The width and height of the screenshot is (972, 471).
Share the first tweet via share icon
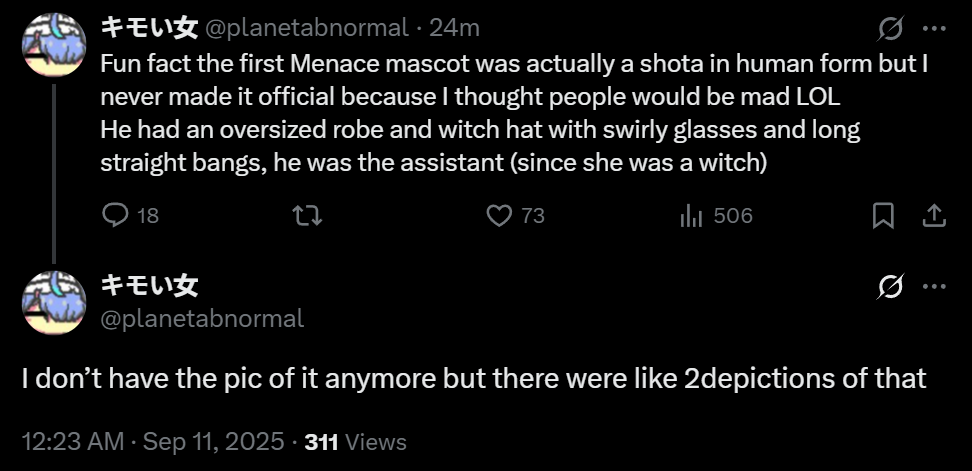pyautogui.click(x=934, y=216)
